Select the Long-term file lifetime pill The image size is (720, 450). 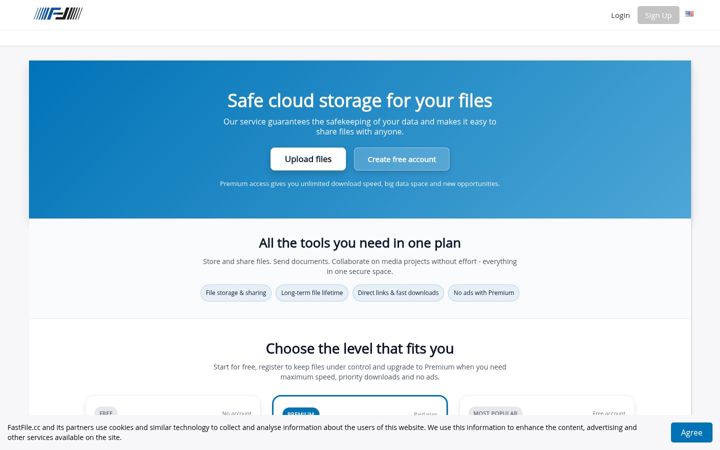click(312, 292)
